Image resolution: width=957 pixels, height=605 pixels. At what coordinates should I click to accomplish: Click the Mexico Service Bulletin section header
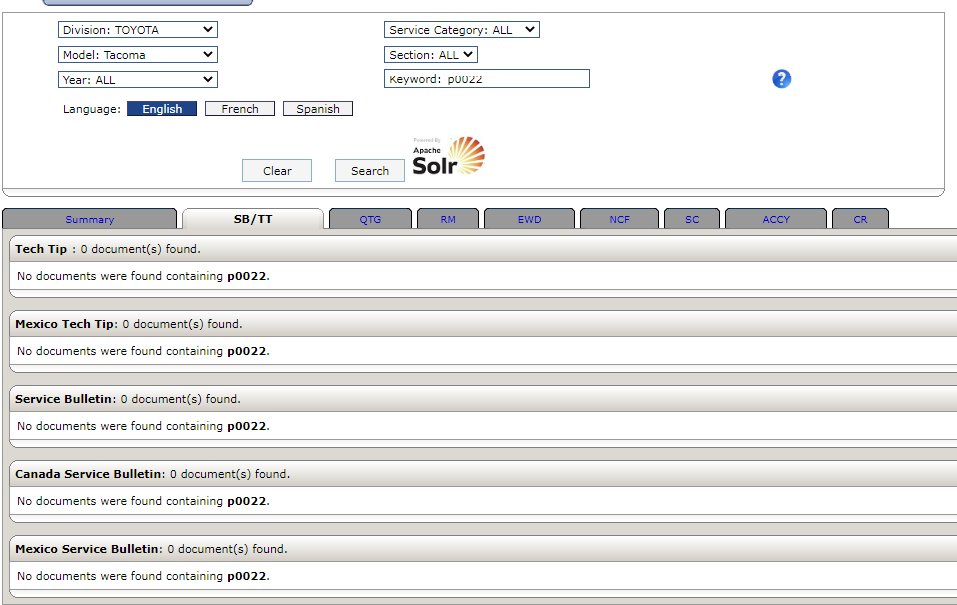(x=483, y=549)
